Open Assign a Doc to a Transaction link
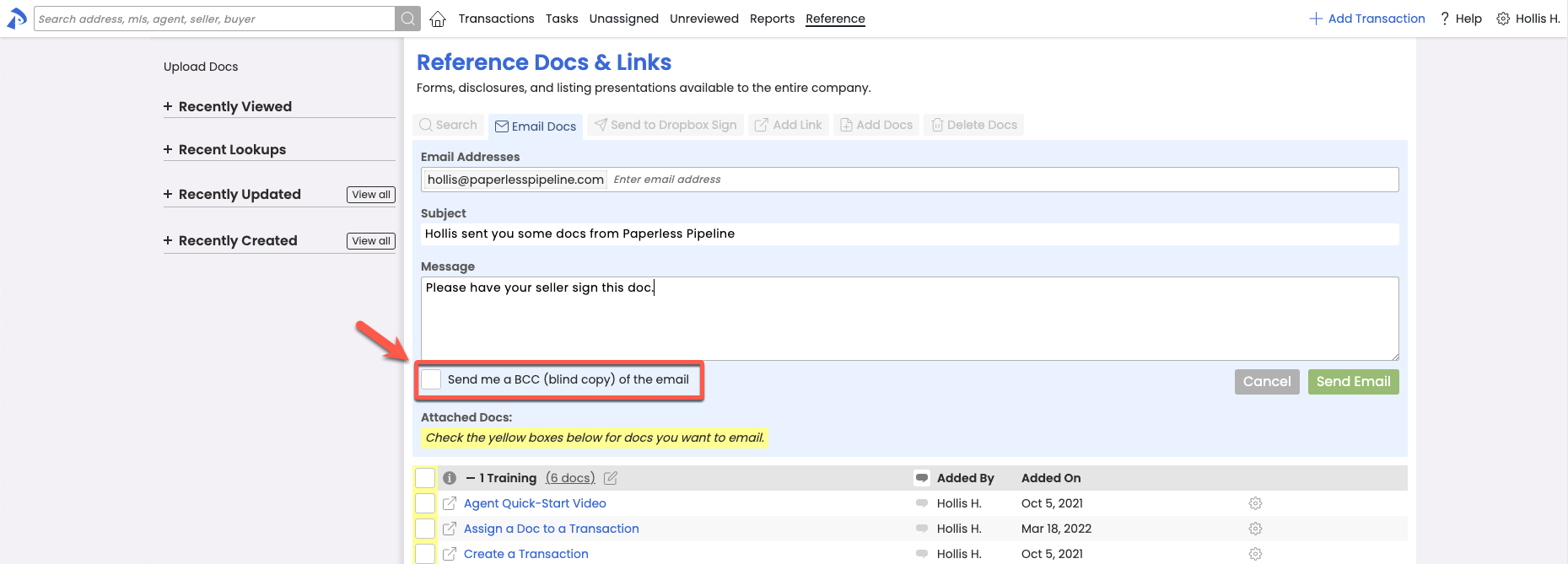Viewport: 1568px width, 564px height. tap(552, 529)
